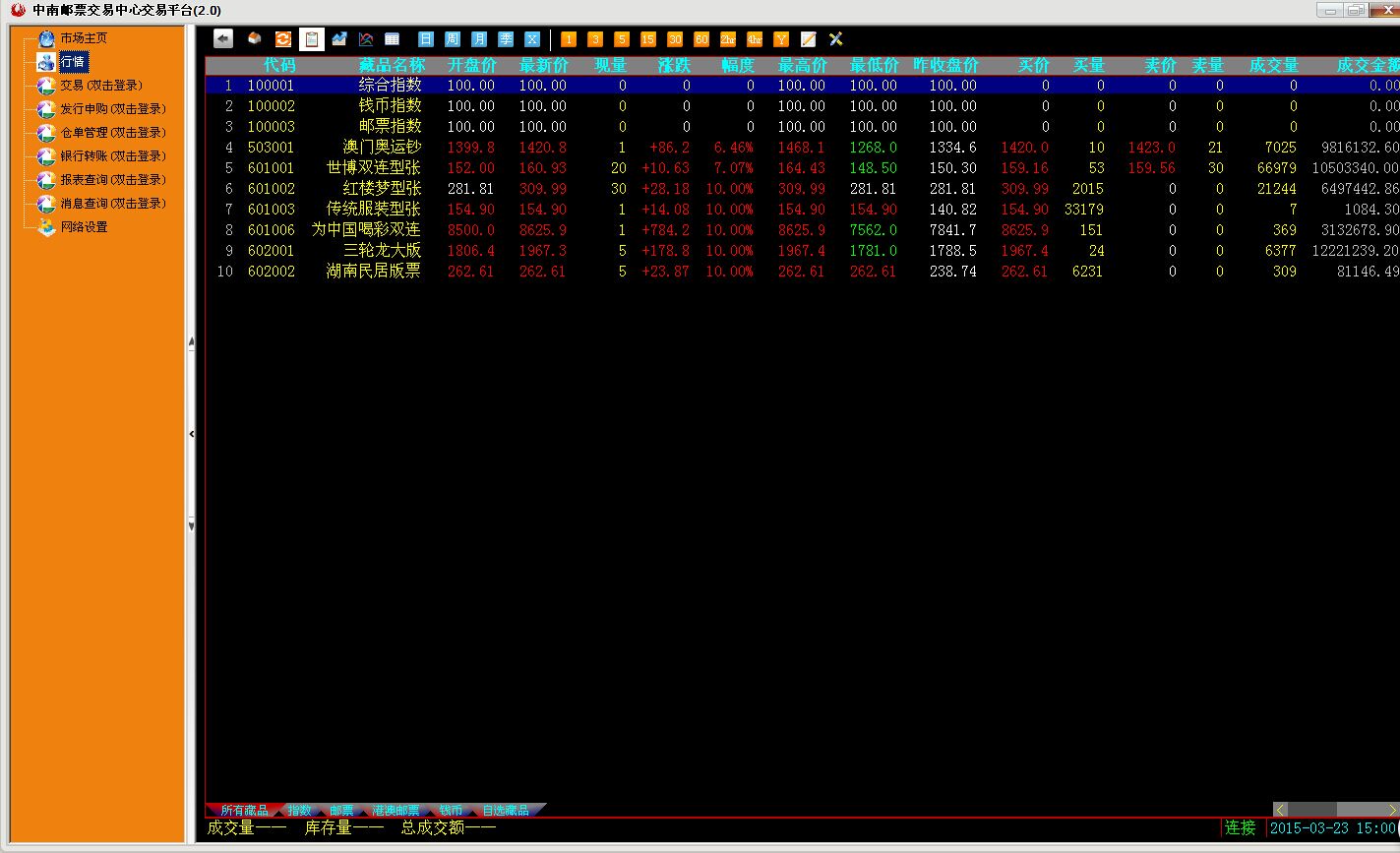Choose the 2hr period icon
The height and width of the screenshot is (853, 1400).
[727, 39]
